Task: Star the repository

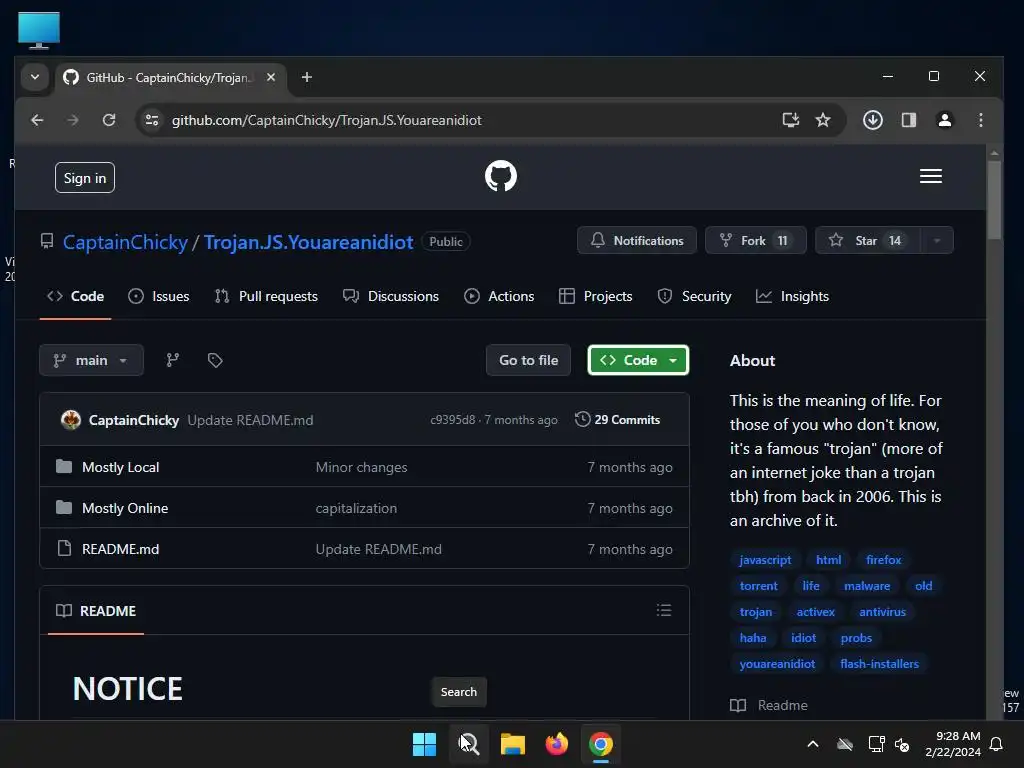Action: pos(868,240)
